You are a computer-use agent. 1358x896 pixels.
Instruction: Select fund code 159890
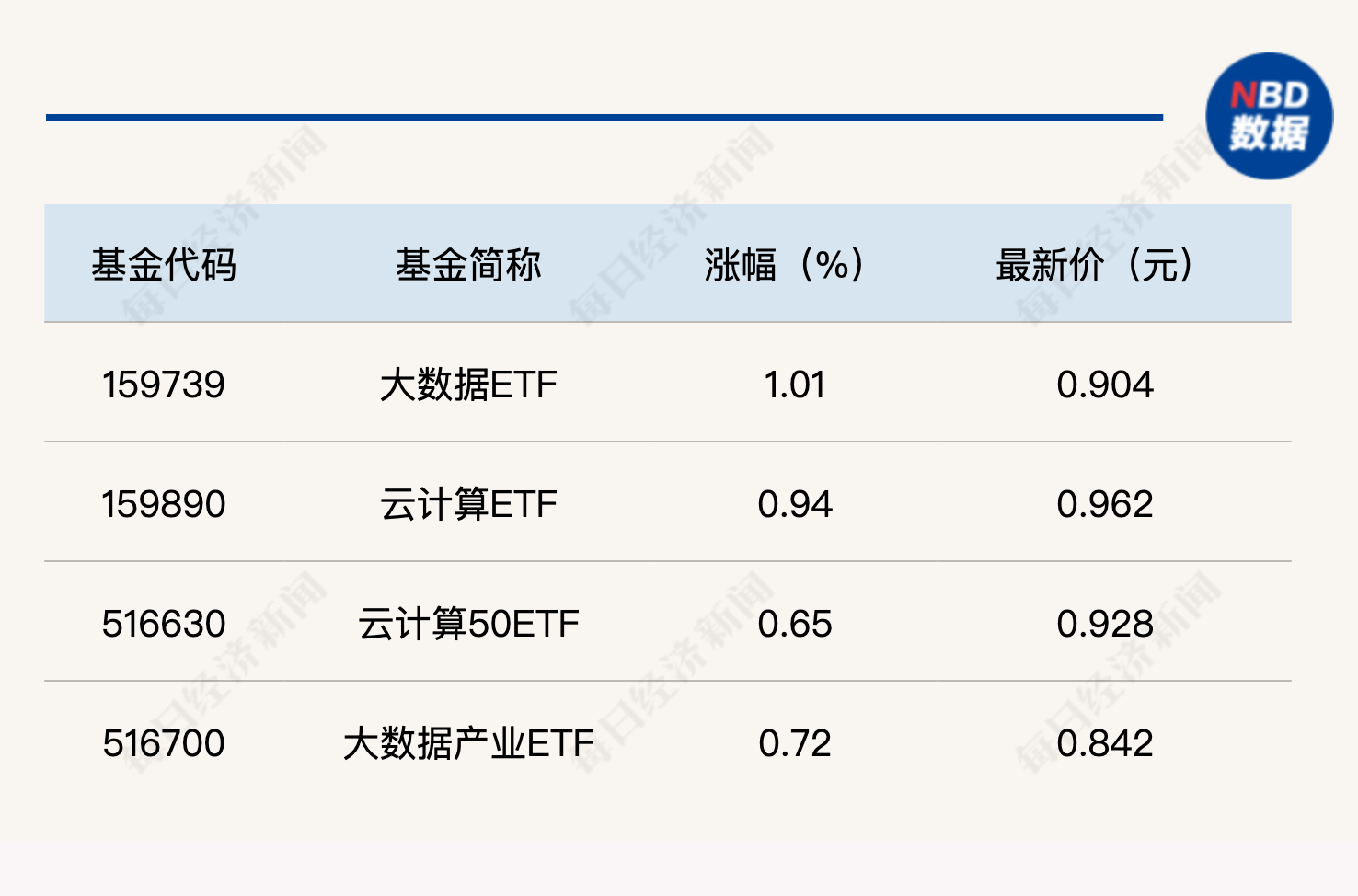click(x=164, y=504)
